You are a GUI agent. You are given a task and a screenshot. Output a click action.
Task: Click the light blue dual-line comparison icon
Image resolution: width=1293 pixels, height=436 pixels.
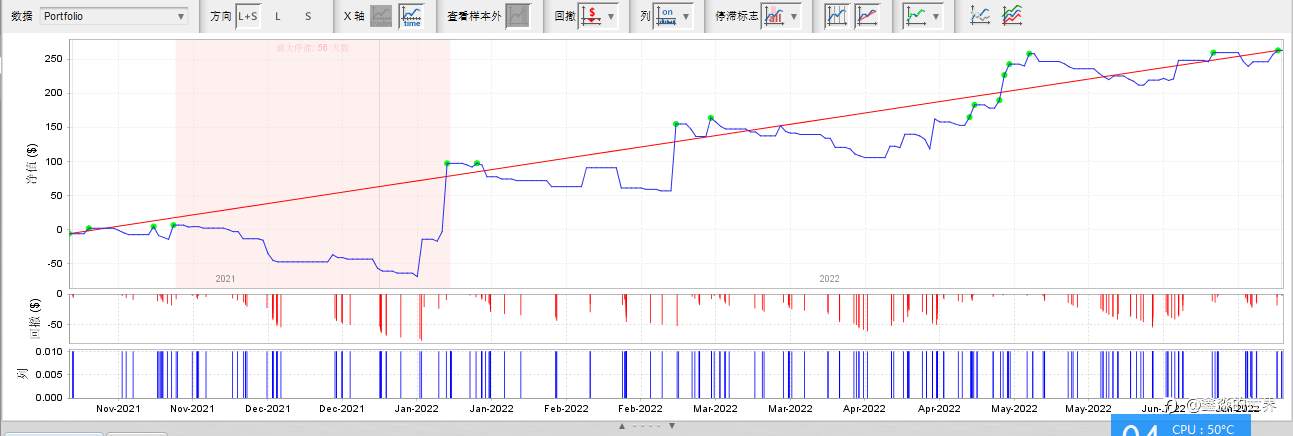pos(981,16)
